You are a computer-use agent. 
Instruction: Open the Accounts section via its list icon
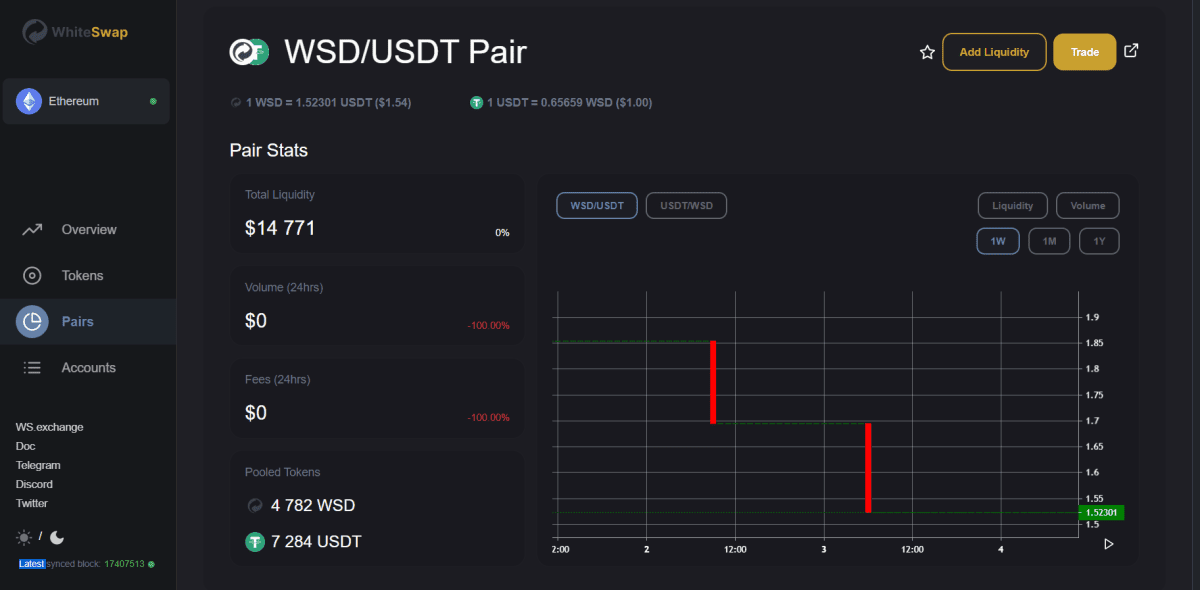(x=31, y=367)
